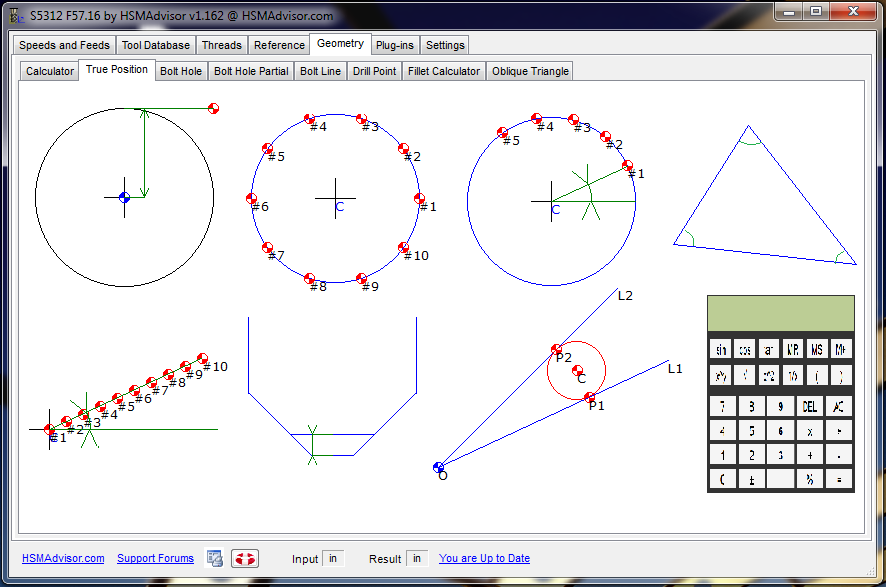
Task: Click the Input unit field showing 'in'
Action: coord(333,558)
